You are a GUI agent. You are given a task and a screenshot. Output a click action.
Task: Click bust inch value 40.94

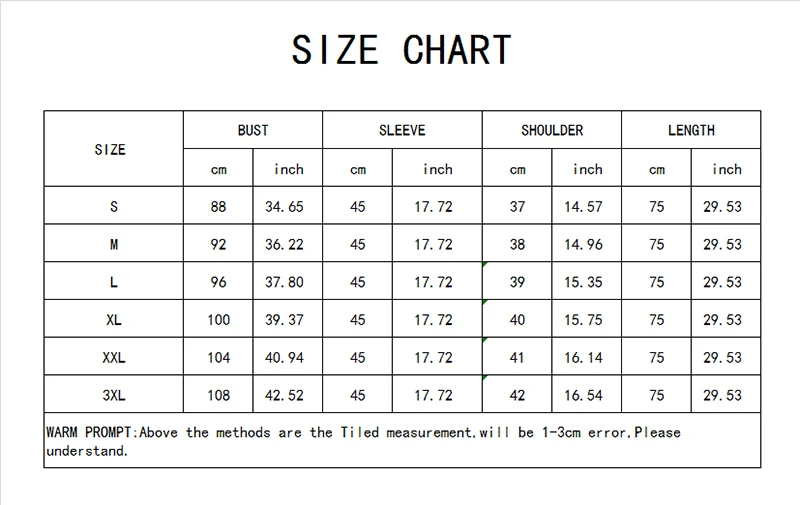(284, 358)
